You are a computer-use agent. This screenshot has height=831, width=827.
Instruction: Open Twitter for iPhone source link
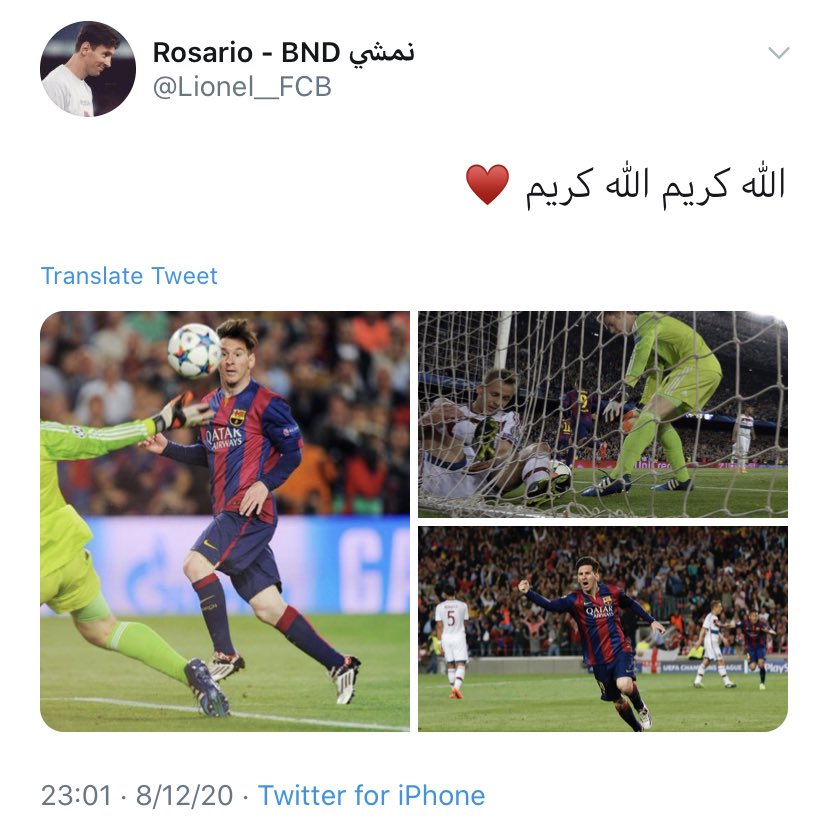point(371,795)
